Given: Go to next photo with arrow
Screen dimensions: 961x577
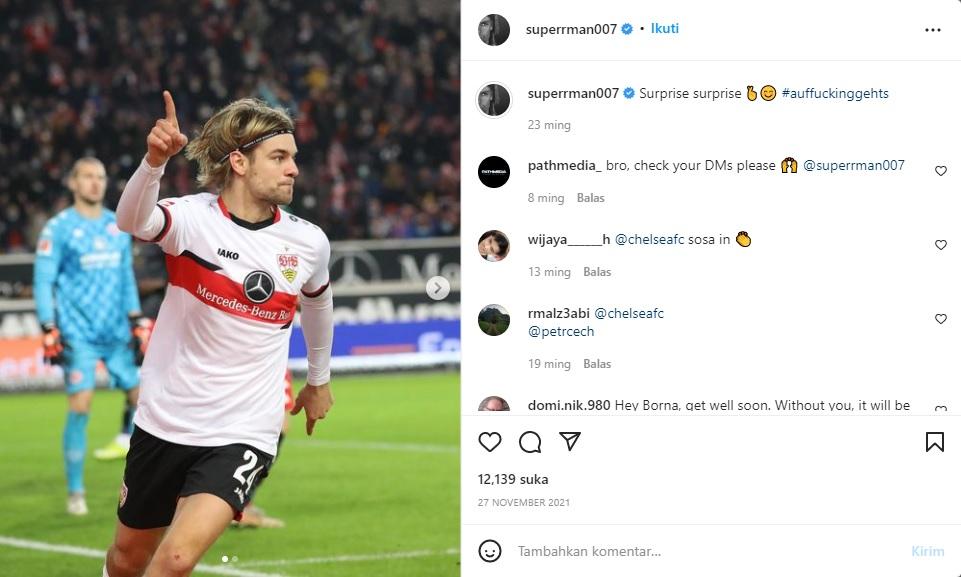Looking at the screenshot, I should click(437, 288).
